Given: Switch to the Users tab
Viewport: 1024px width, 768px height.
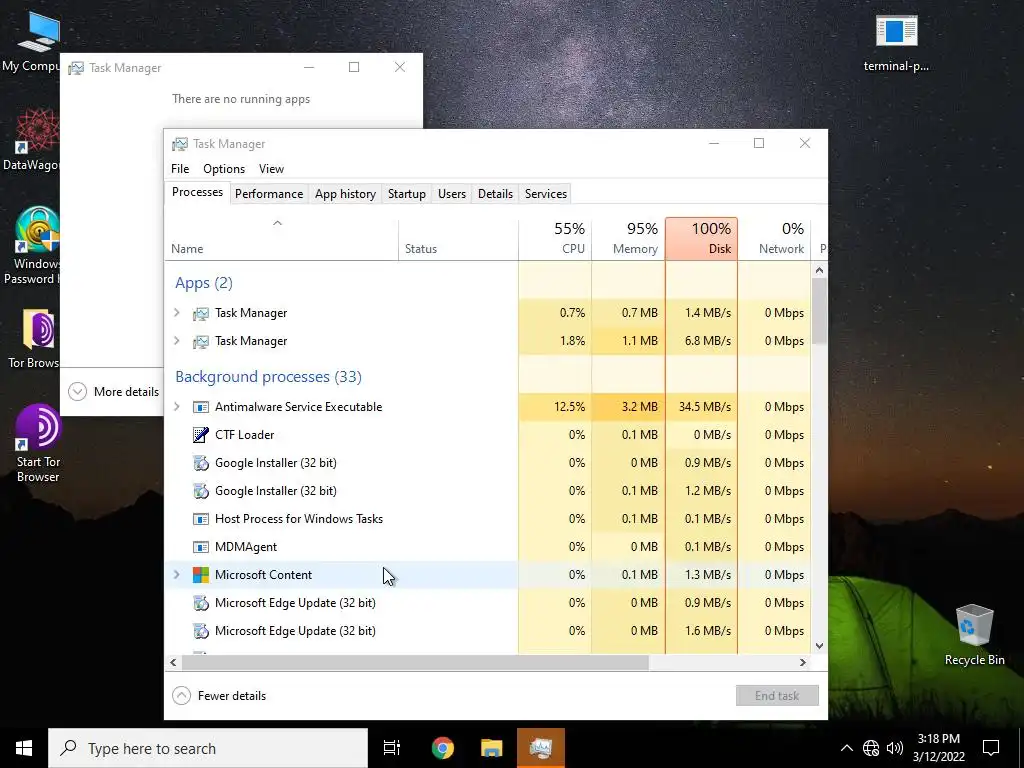Looking at the screenshot, I should click(452, 194).
